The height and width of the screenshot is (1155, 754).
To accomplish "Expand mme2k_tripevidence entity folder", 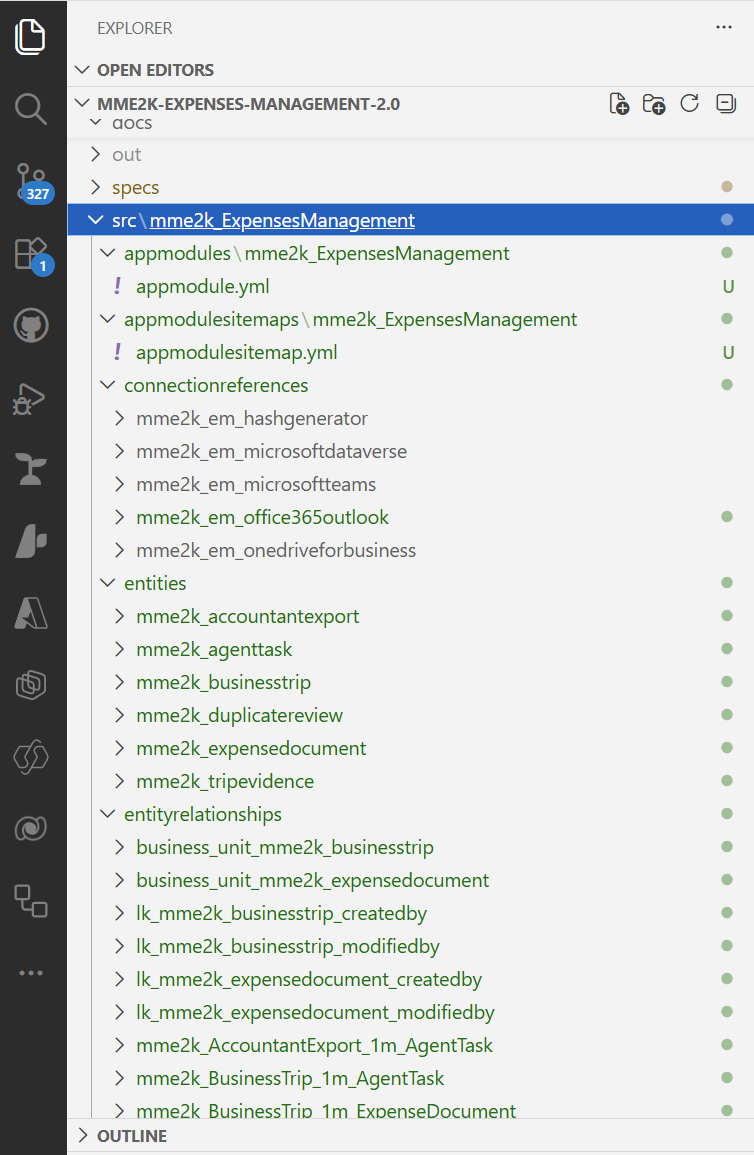I will pyautogui.click(x=410, y=782).
